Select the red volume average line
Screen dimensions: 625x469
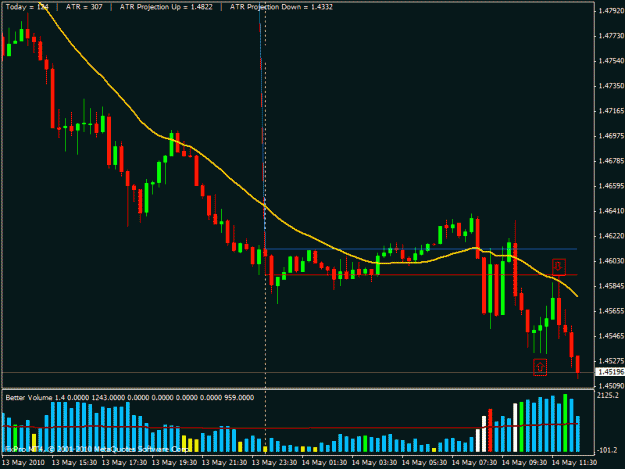point(290,428)
